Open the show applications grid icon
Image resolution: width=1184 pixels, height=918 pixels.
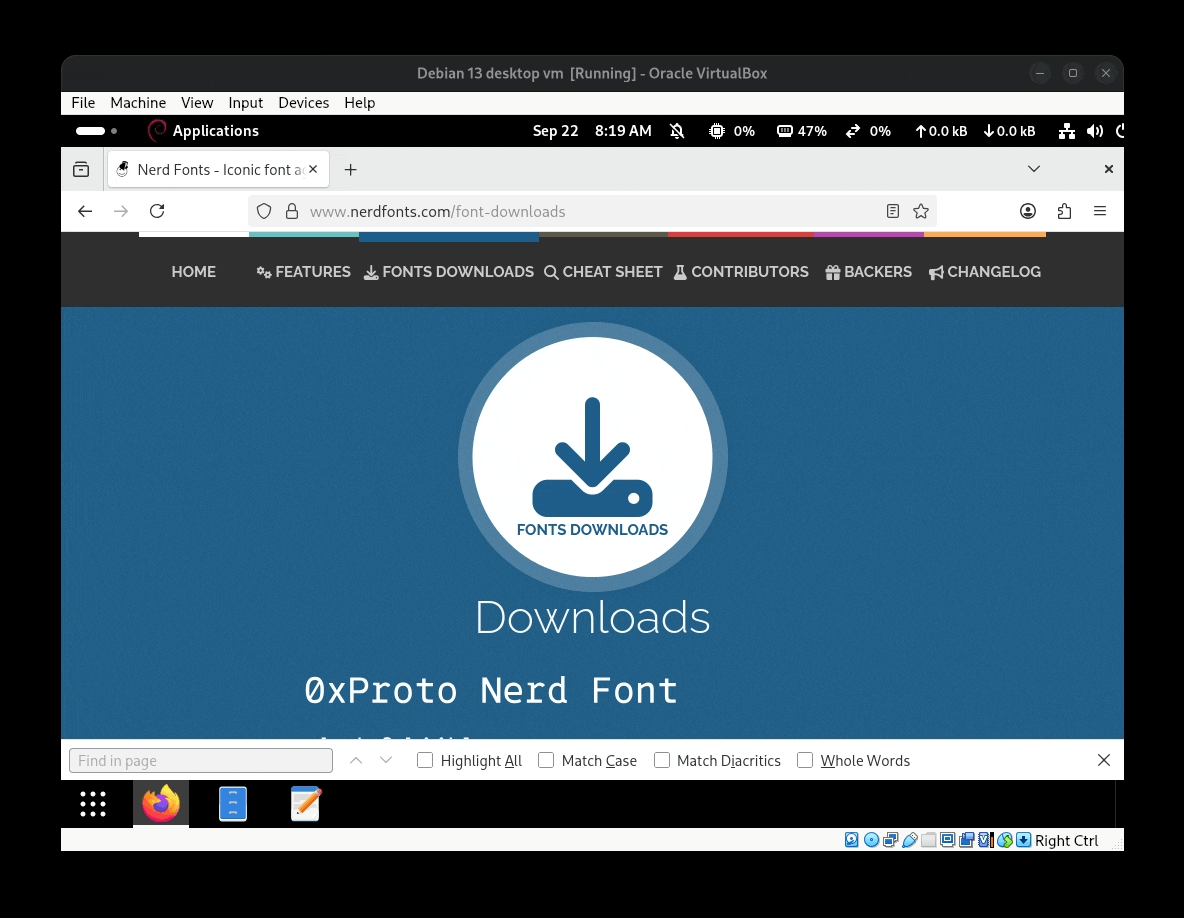pyautogui.click(x=93, y=804)
